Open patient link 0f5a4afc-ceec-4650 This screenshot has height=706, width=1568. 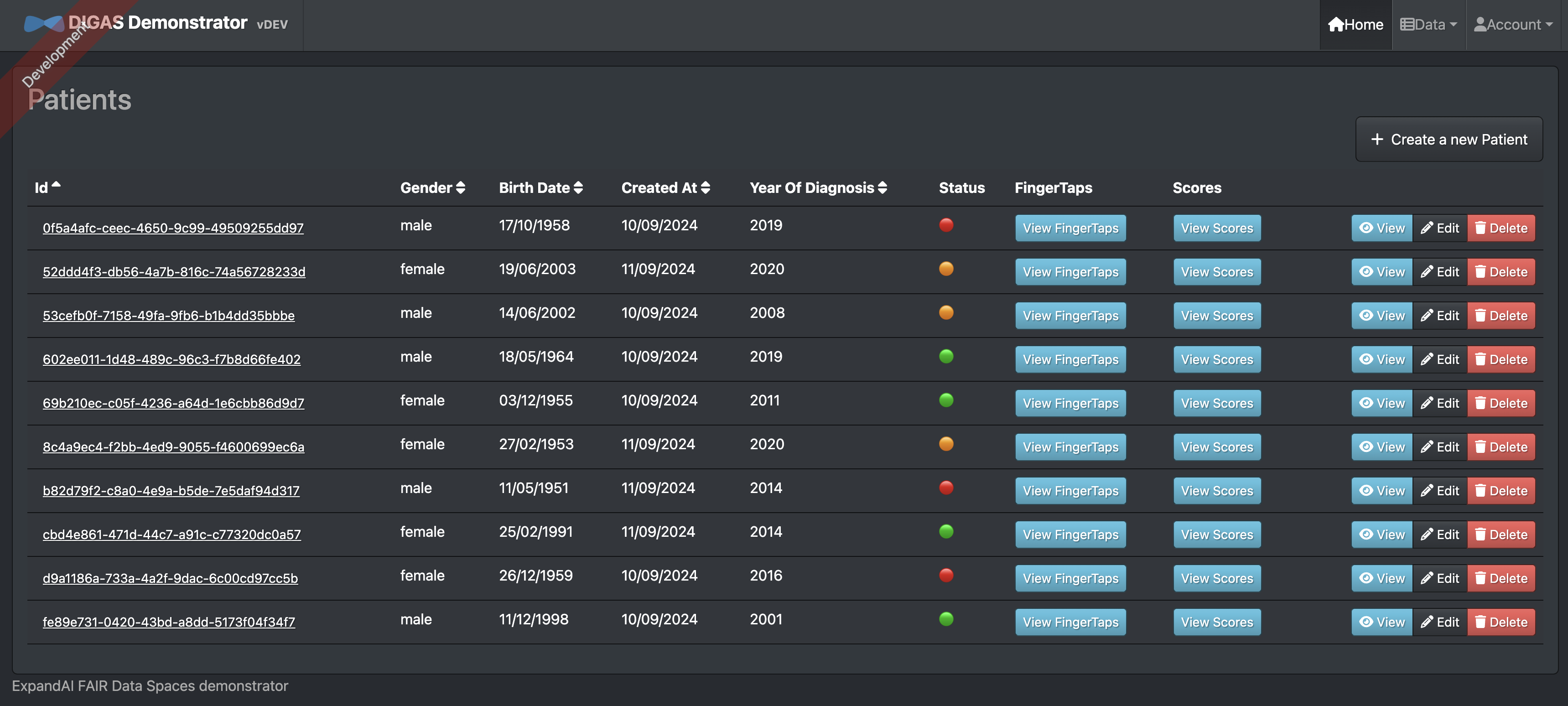coord(173,228)
